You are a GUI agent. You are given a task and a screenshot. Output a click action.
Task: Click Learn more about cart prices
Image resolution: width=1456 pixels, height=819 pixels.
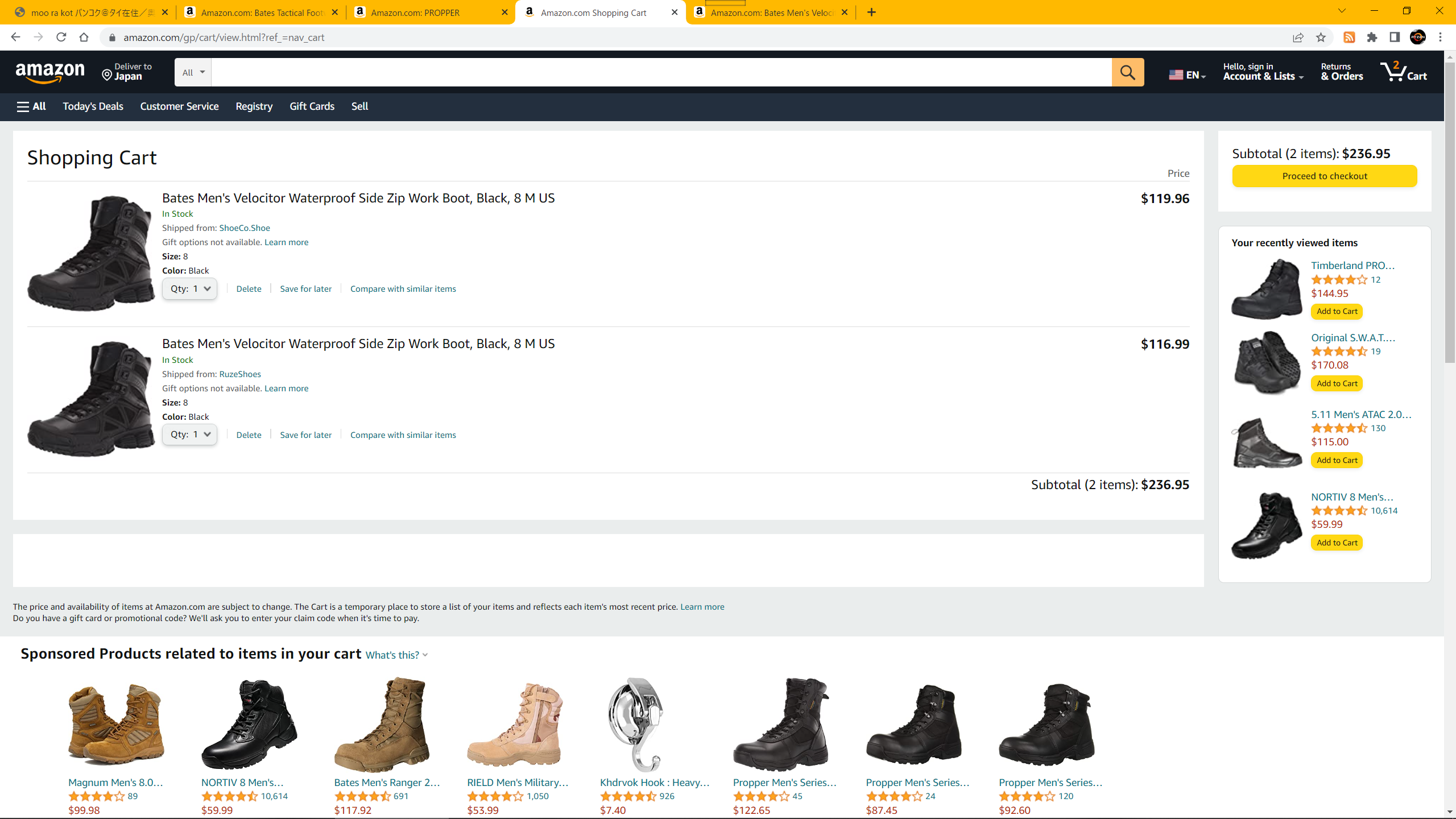[x=702, y=607]
